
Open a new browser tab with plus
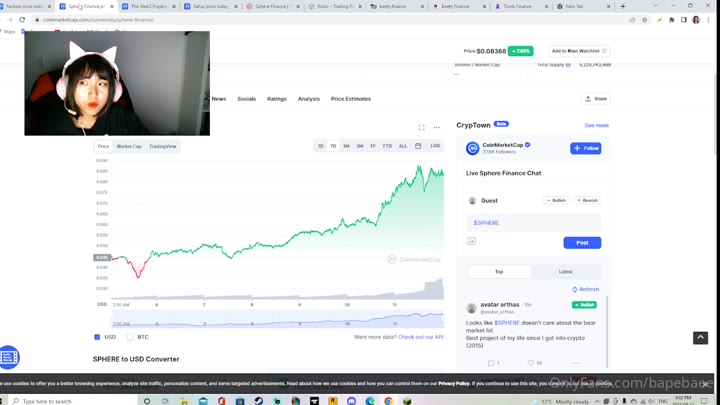[x=623, y=6]
